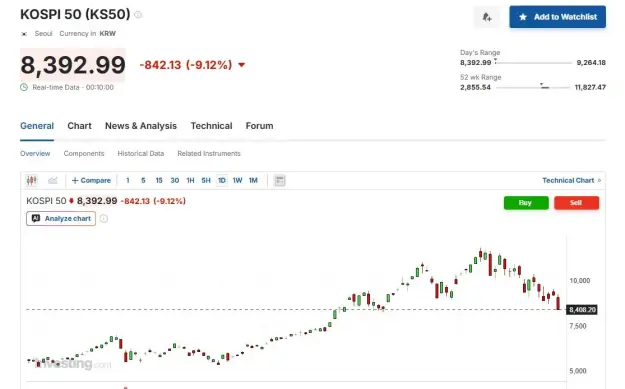625x389 pixels.
Task: Switch to area chart type icon
Action: (53, 181)
